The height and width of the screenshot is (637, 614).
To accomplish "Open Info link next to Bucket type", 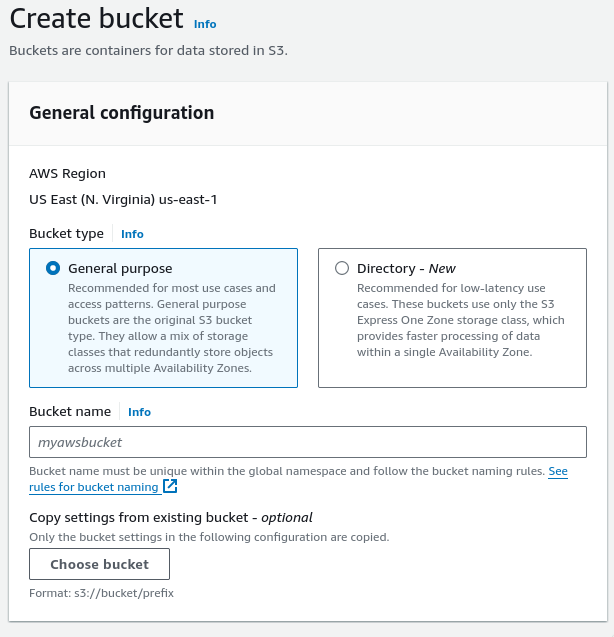I will 132,234.
